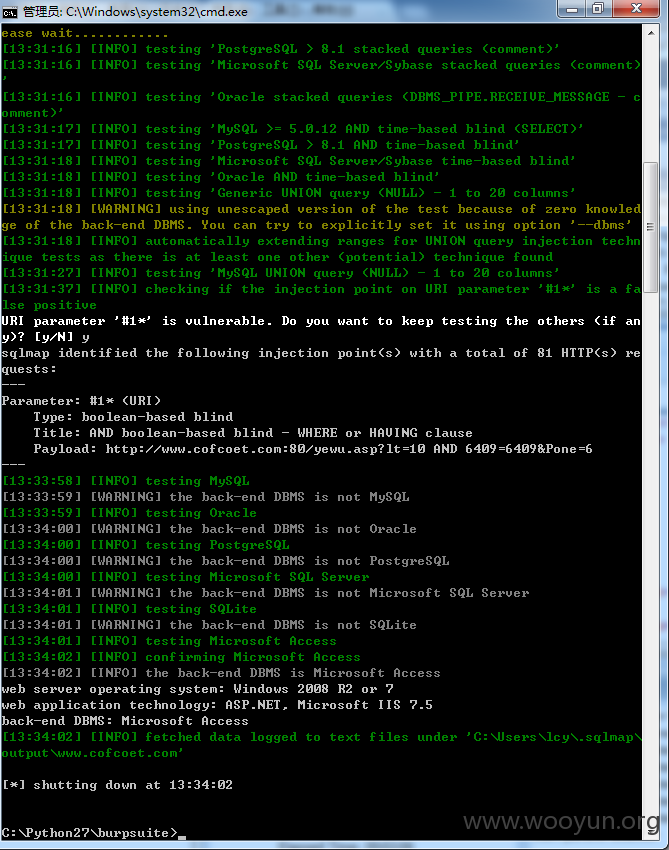
Task: Click 'fetched data logged to text files' line
Action: pos(321,745)
